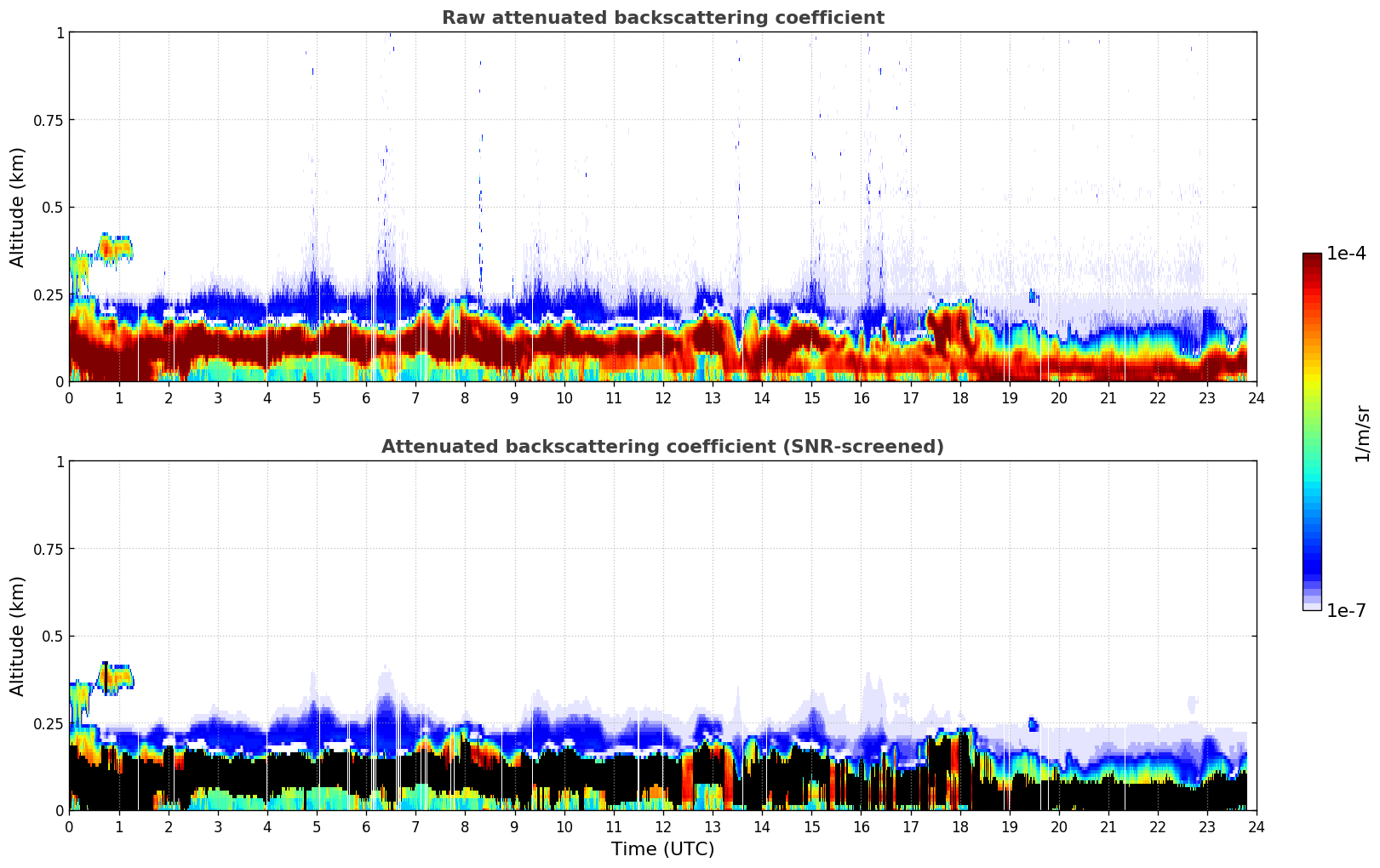Click hour 24 tick on bottom plot axis
Screen dimensions: 1380x868
click(1256, 826)
